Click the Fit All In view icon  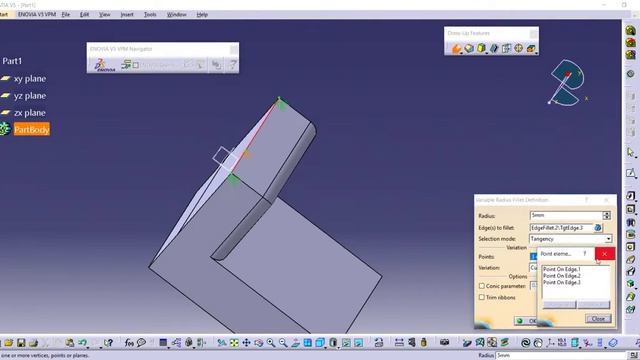point(234,342)
